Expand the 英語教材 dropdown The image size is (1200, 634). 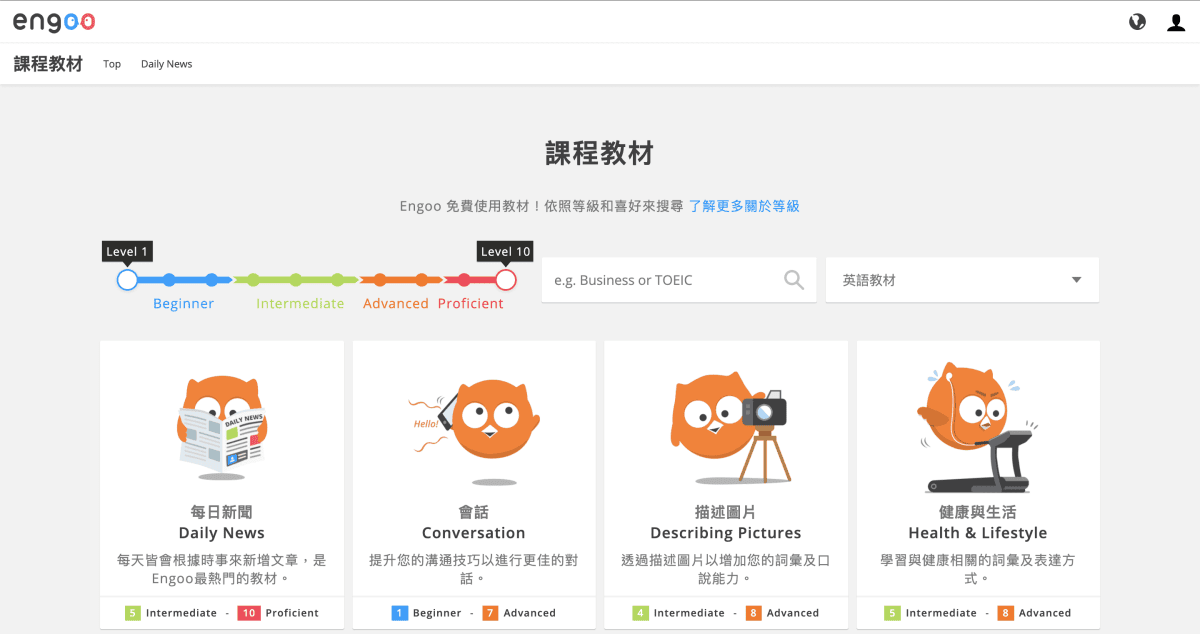pos(962,280)
